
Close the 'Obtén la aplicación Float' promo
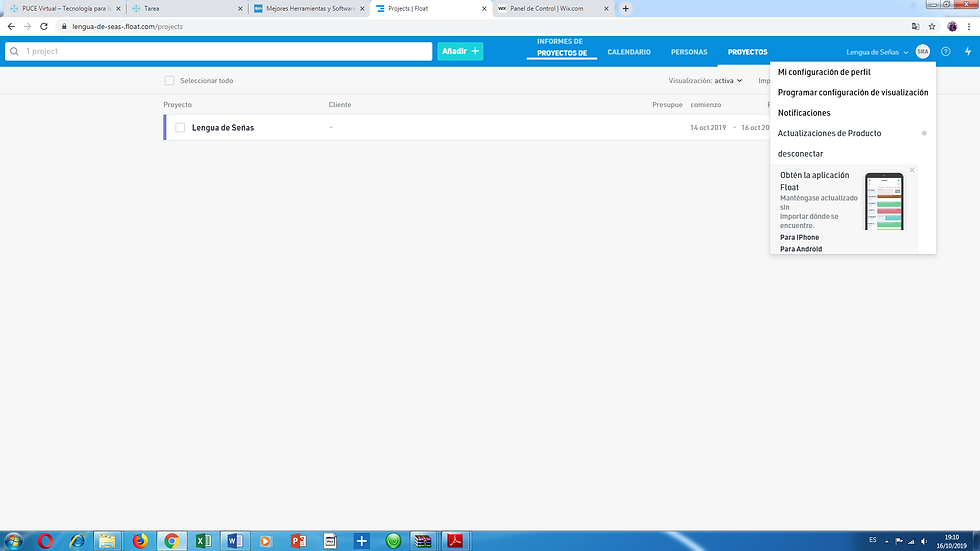912,170
